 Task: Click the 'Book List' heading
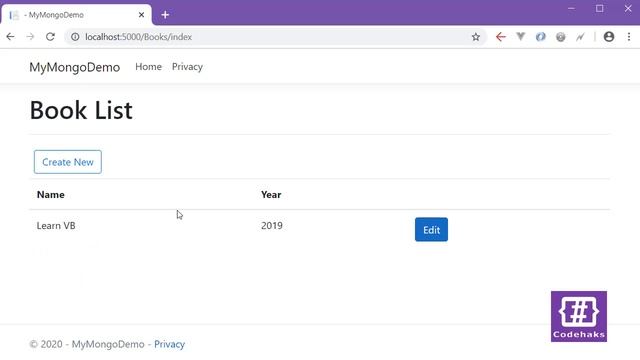point(81,110)
